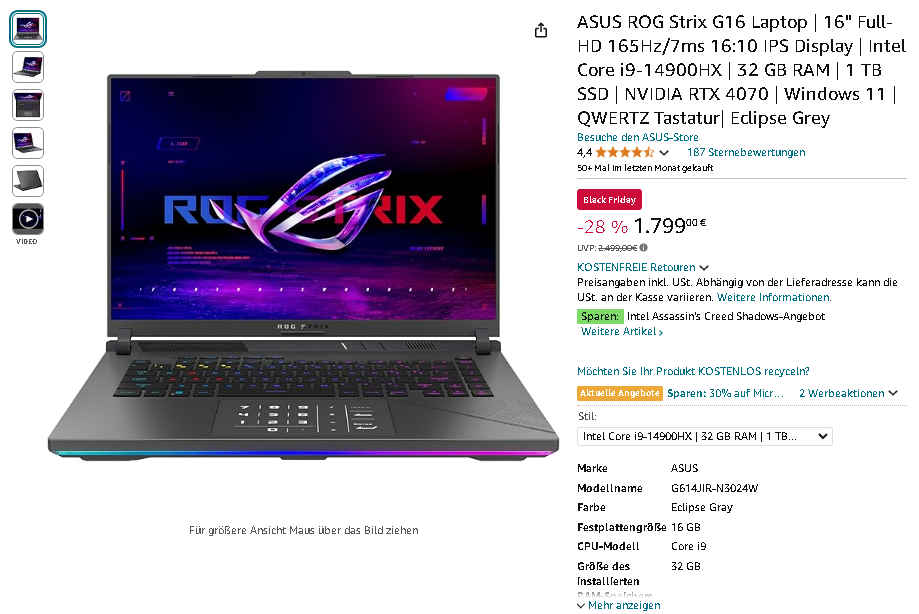Expand Mehr anzeigen product details
919x614 pixels.
point(618,605)
